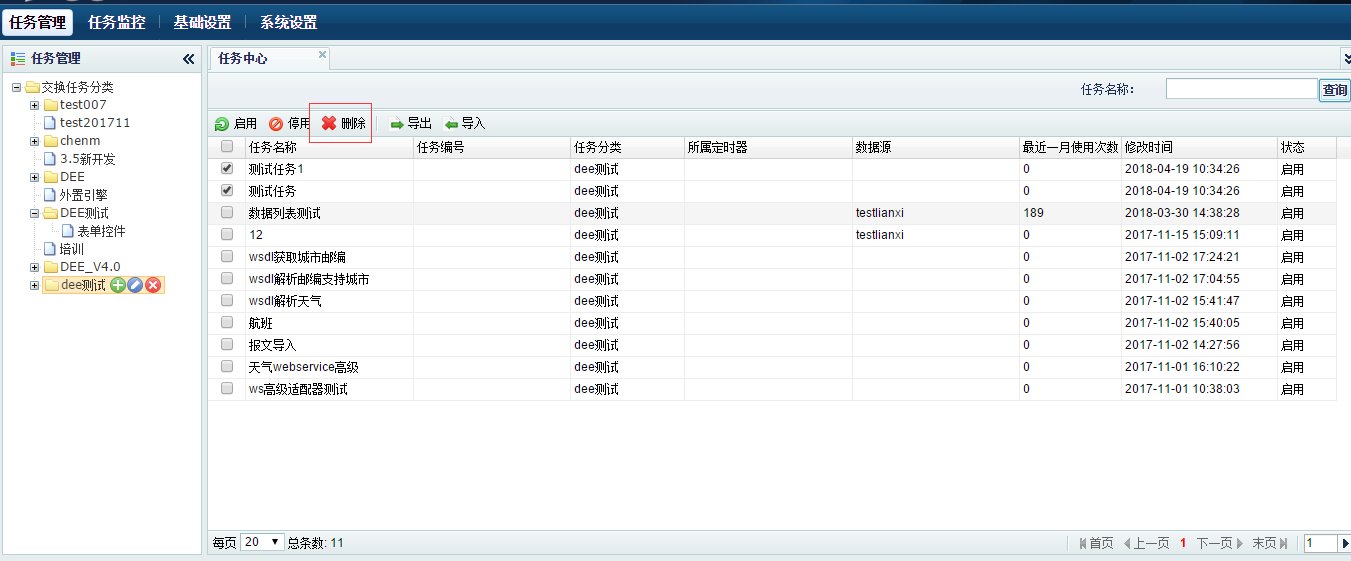The height and width of the screenshot is (561, 1351).
Task: Check the 航班 row checkbox
Action: click(x=227, y=322)
